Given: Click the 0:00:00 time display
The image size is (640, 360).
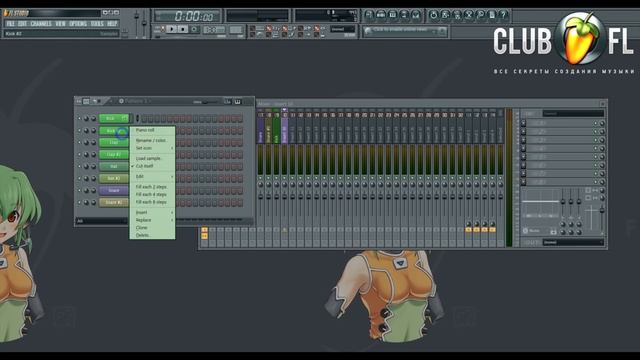Looking at the screenshot, I should tap(188, 16).
